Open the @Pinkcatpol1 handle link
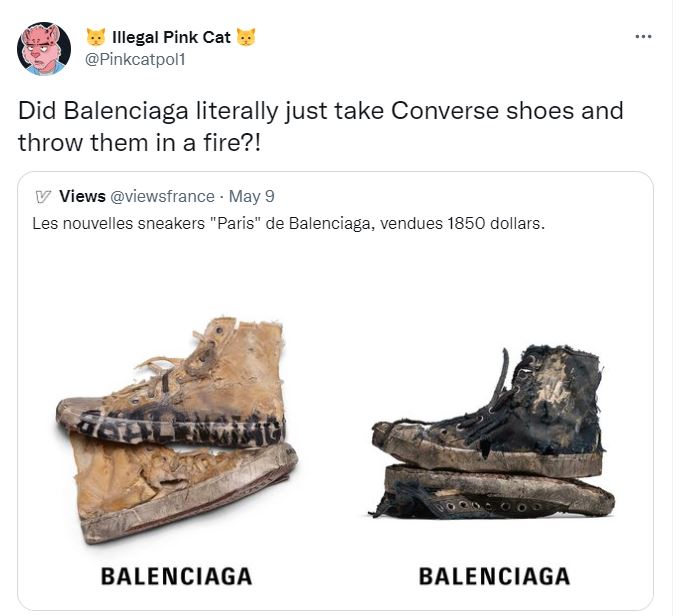This screenshot has width=690, height=616. 135,59
